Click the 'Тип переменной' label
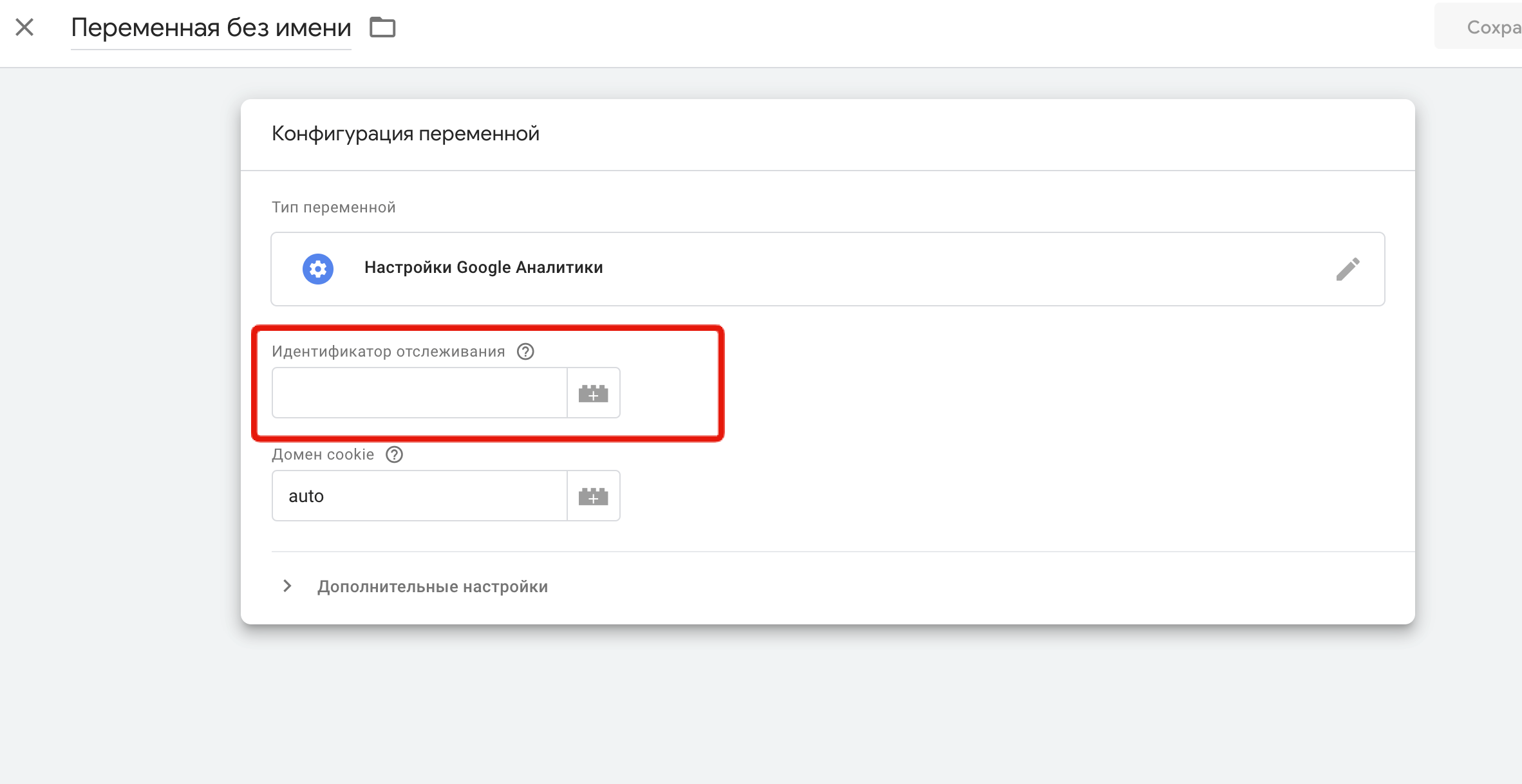 click(333, 207)
